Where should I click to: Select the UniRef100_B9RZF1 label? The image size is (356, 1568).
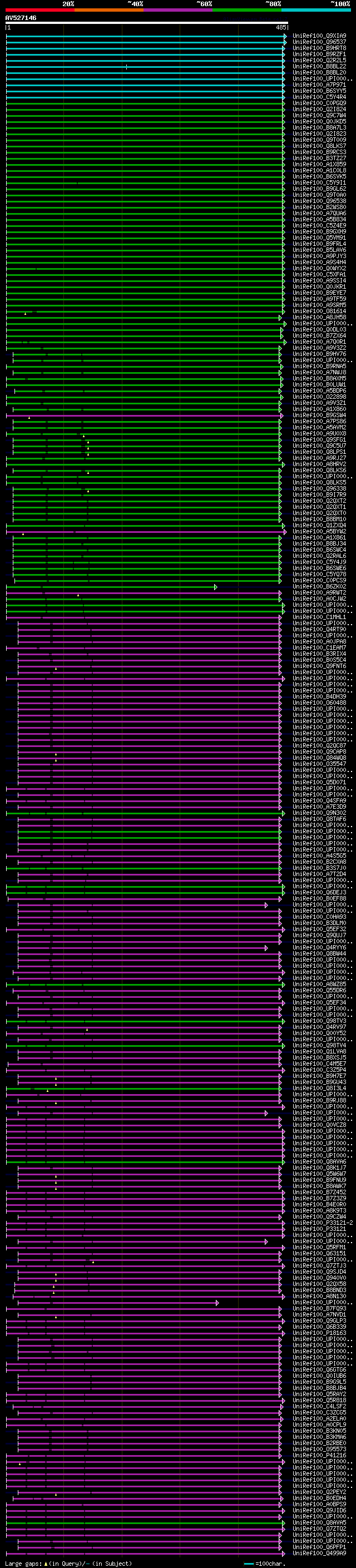pos(319,54)
